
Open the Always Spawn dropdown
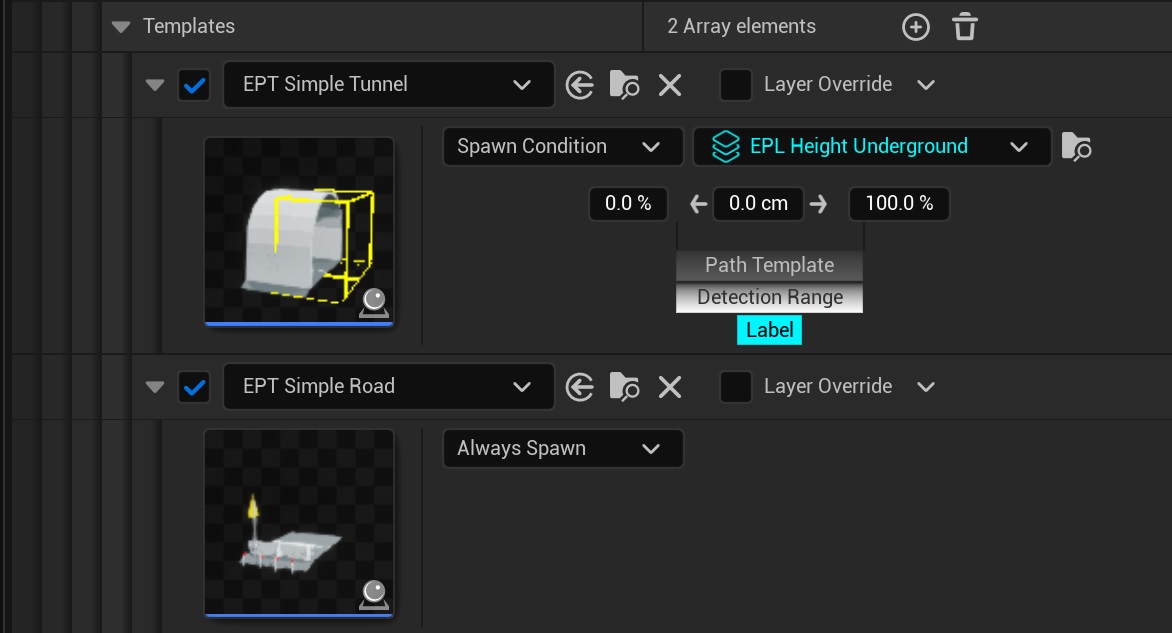click(x=562, y=449)
